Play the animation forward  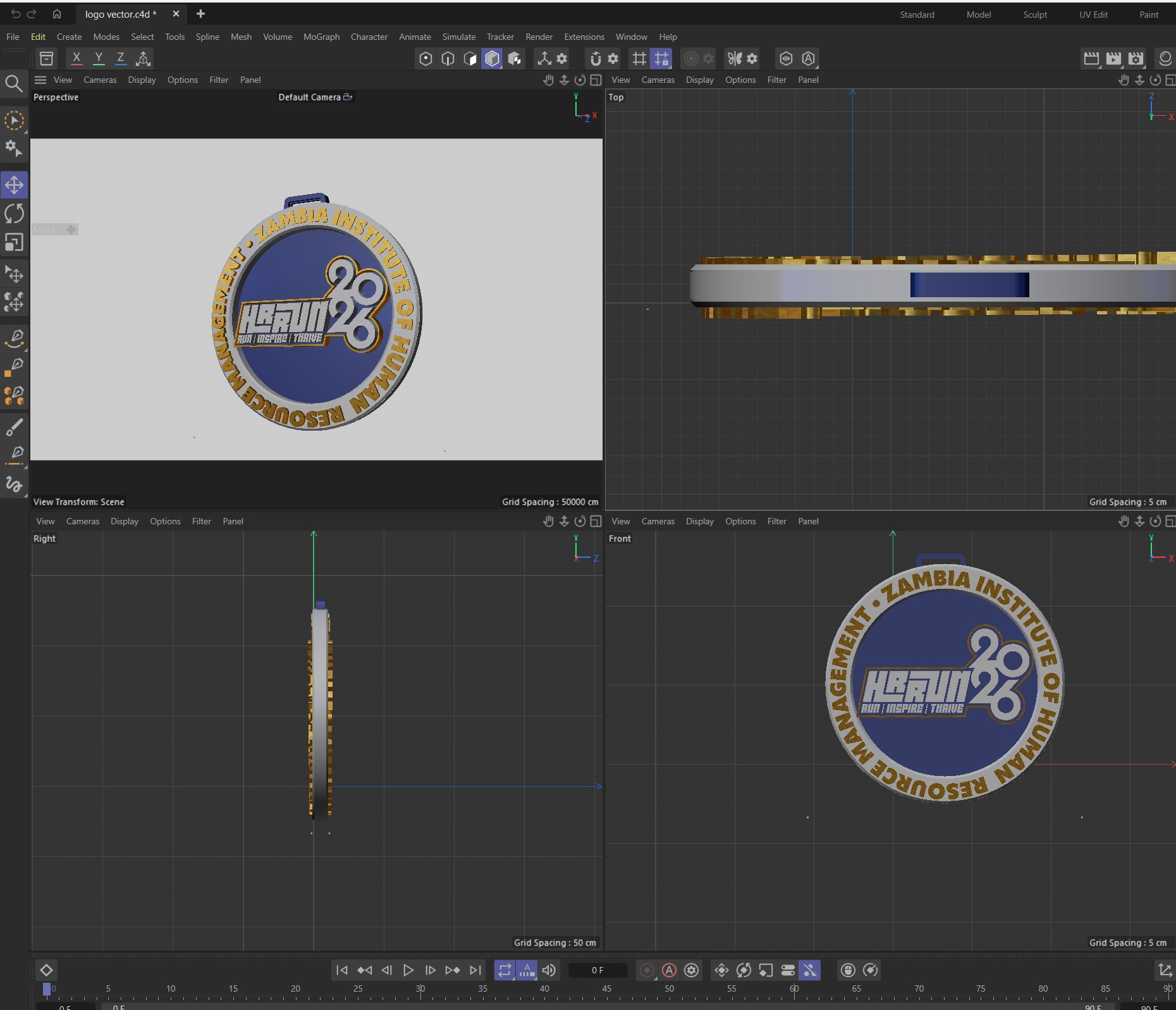coord(408,970)
